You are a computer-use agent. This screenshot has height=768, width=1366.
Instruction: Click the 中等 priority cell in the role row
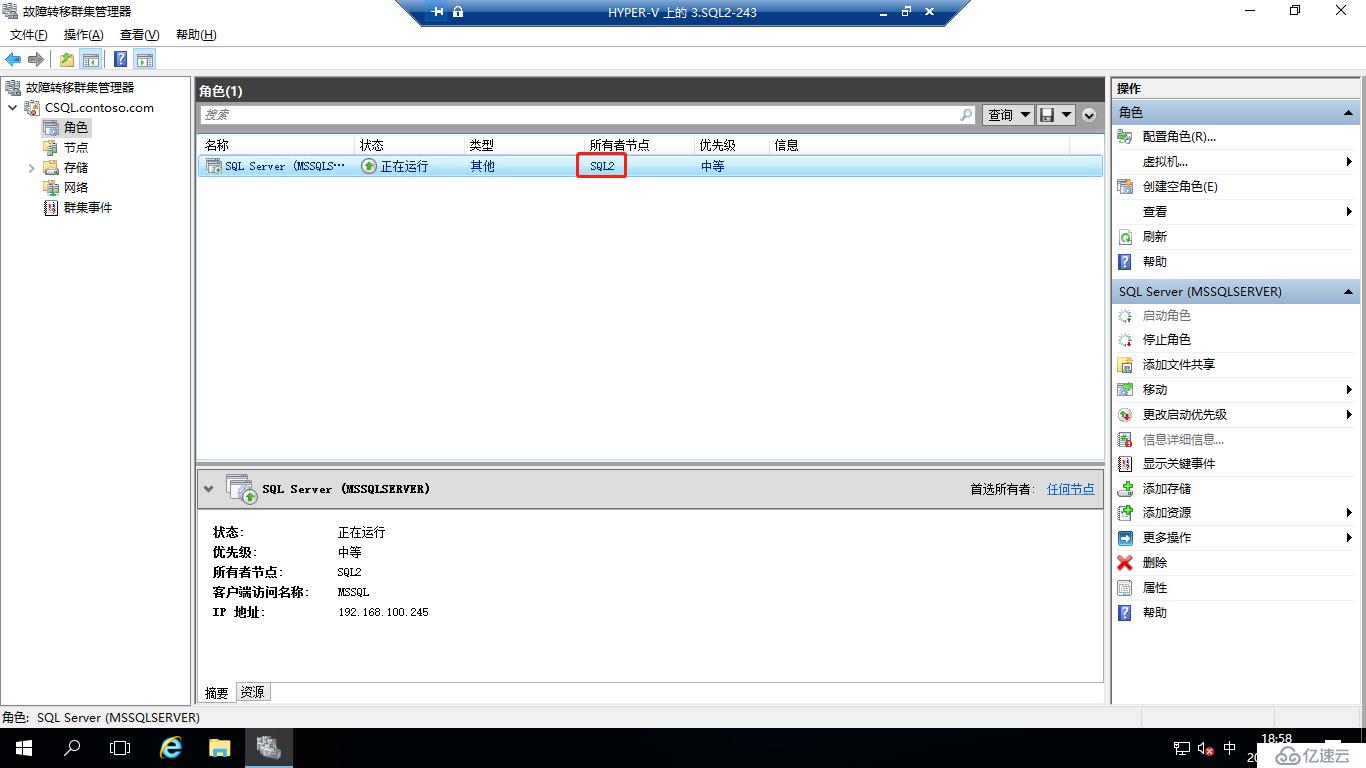point(713,166)
